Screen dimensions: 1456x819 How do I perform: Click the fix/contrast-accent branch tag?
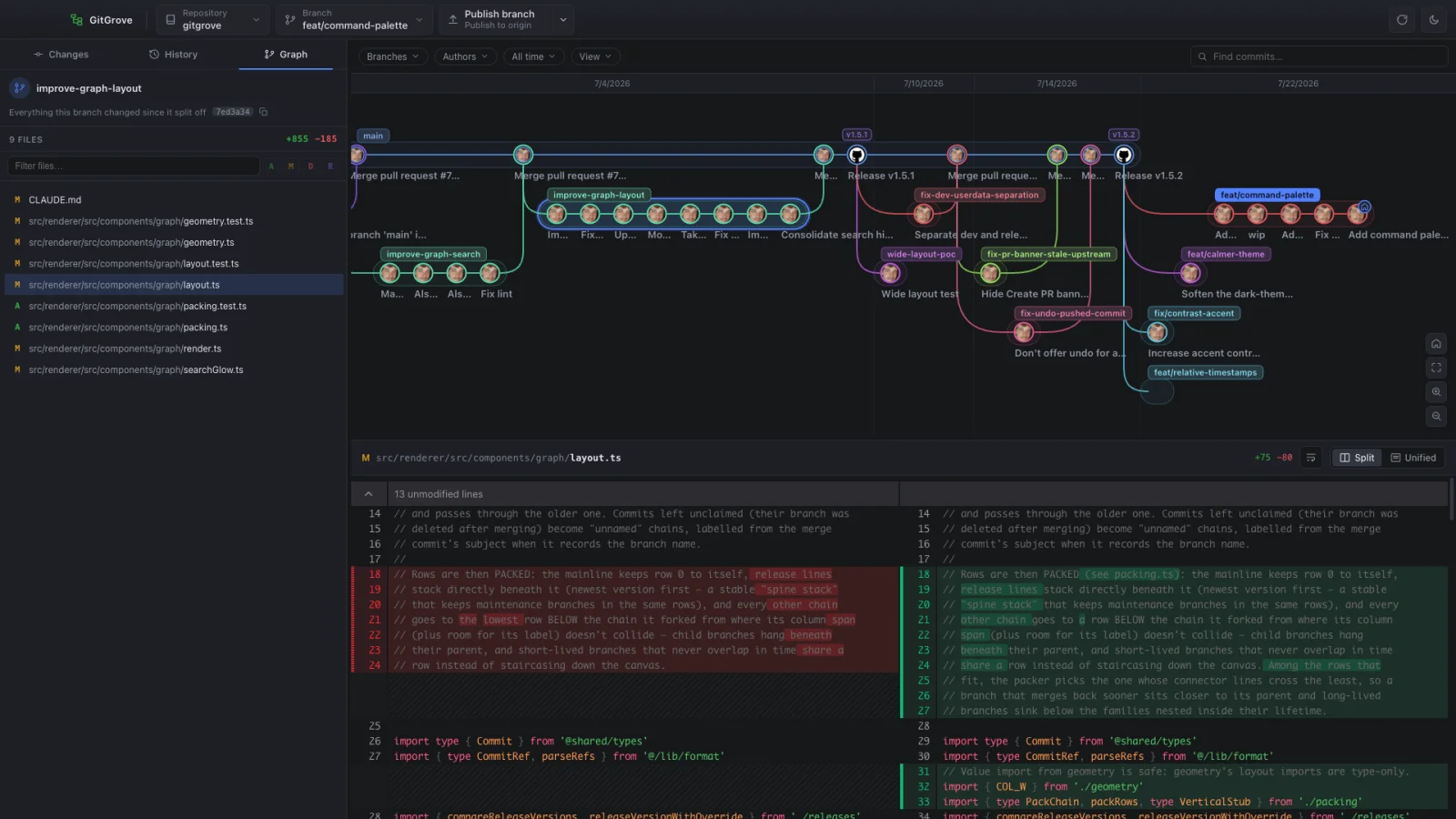click(x=1194, y=313)
